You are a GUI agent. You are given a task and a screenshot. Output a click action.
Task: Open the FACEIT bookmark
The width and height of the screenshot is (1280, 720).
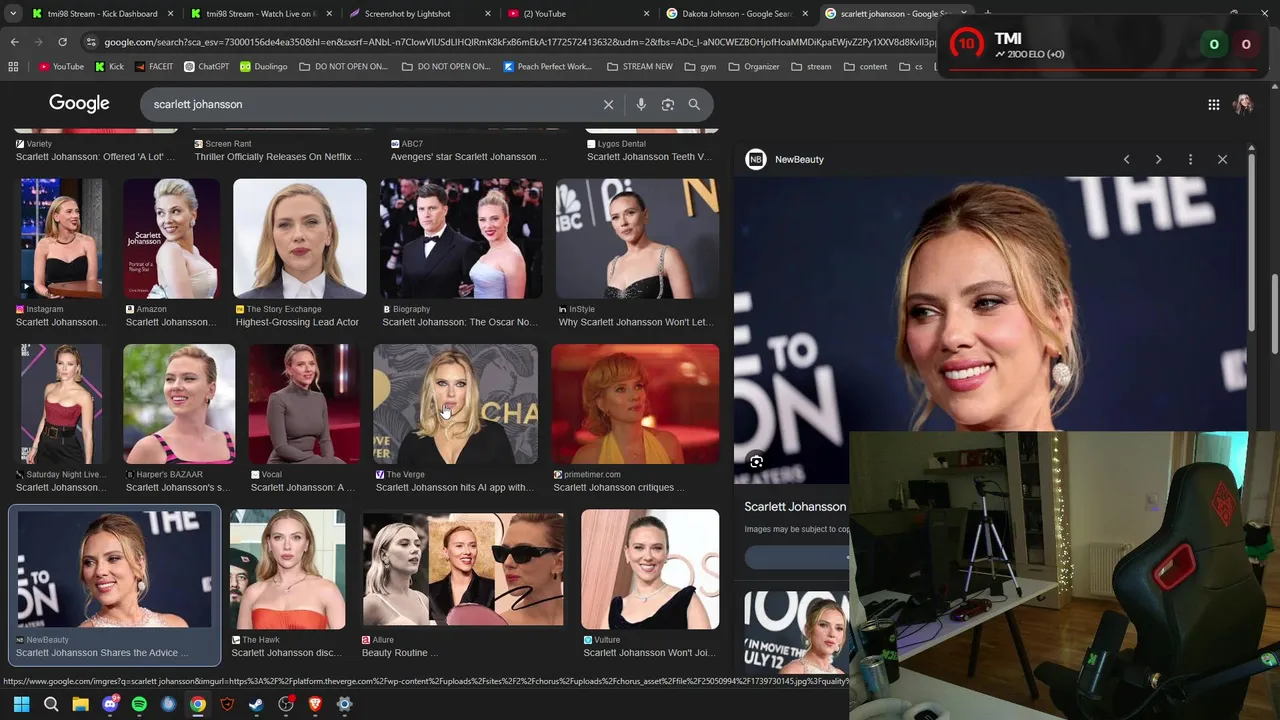153,67
